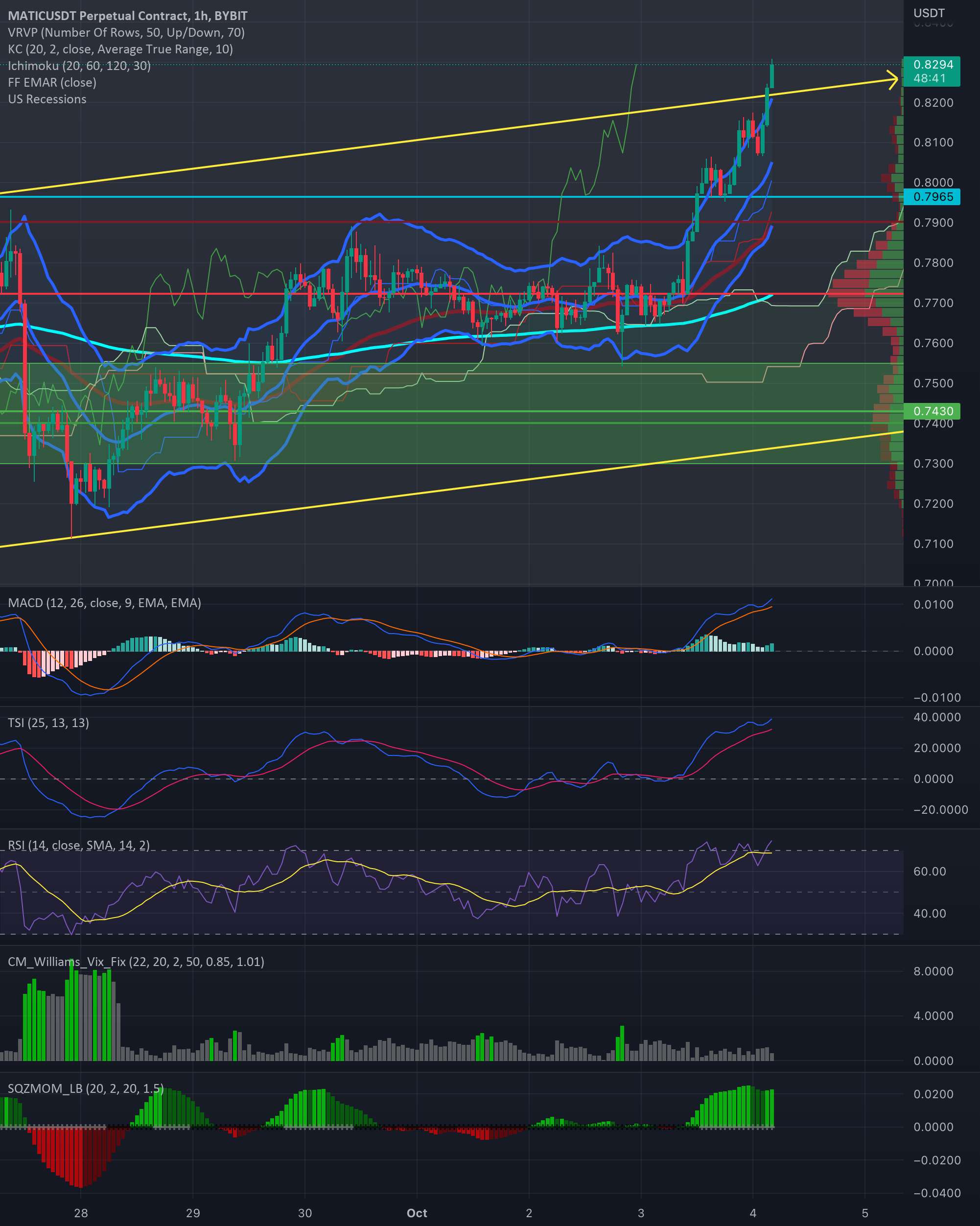
Task: Click the 0.7500 price scale label
Action: click(x=933, y=383)
